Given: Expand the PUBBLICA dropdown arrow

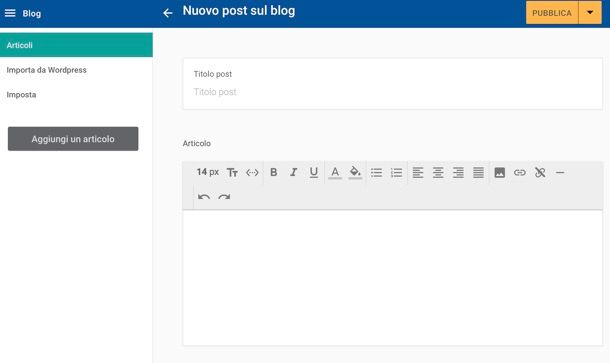Looking at the screenshot, I should pyautogui.click(x=590, y=13).
